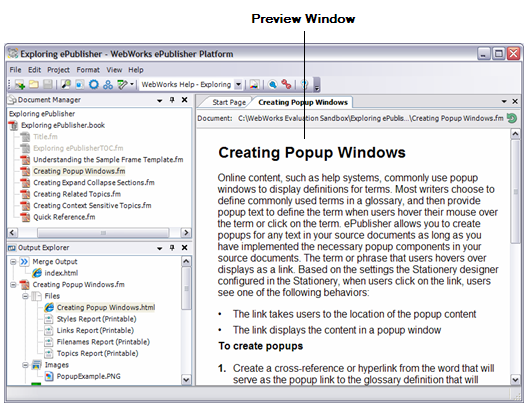
Task: Open the WebWorks Help - Exploring target dropdown
Action: [x=238, y=85]
